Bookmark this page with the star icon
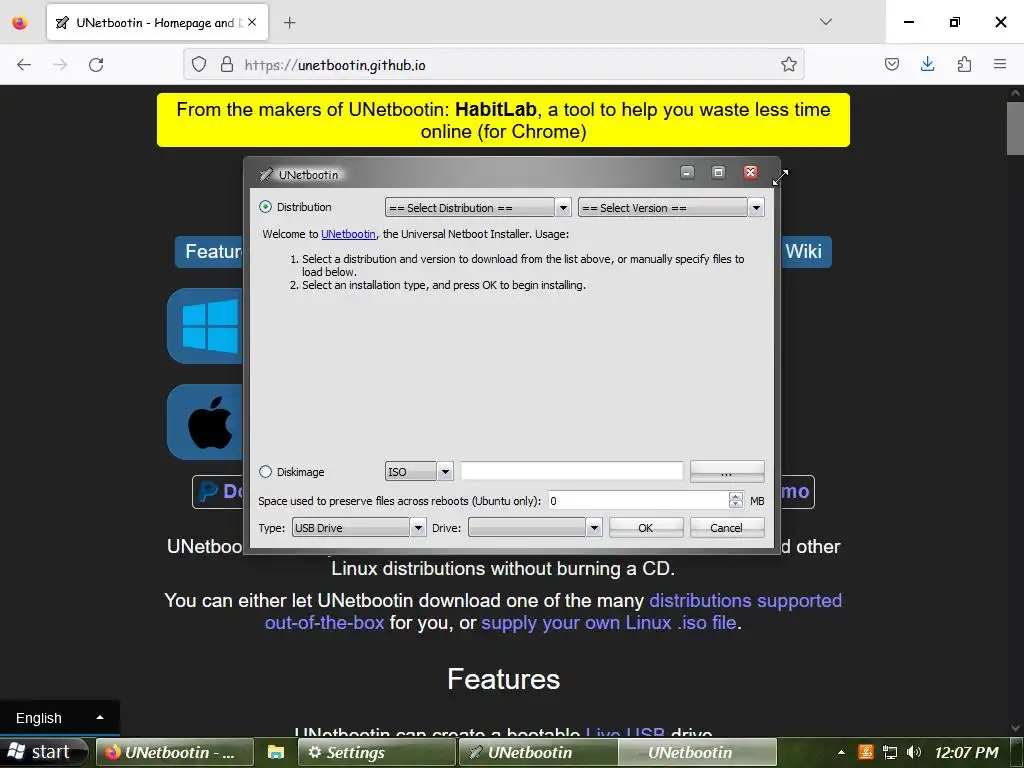Screen dimensions: 1024x768 pyautogui.click(x=789, y=64)
